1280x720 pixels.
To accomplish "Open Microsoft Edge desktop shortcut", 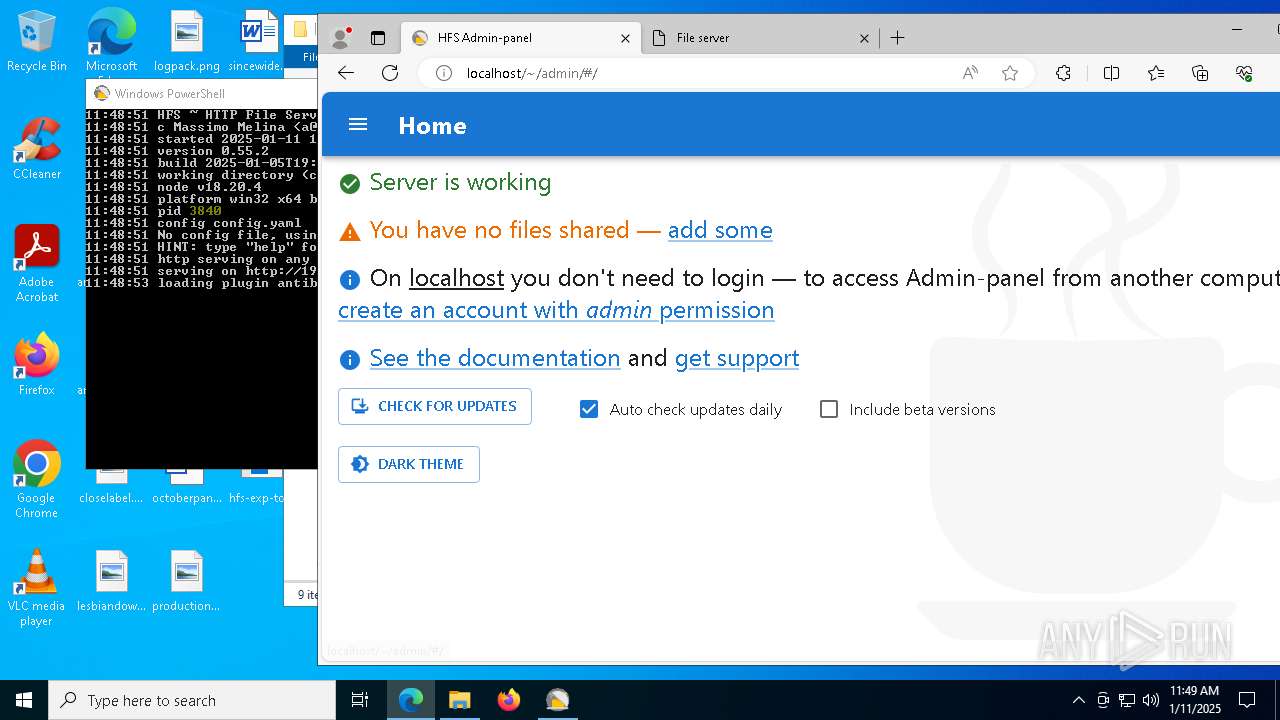I will [x=111, y=40].
